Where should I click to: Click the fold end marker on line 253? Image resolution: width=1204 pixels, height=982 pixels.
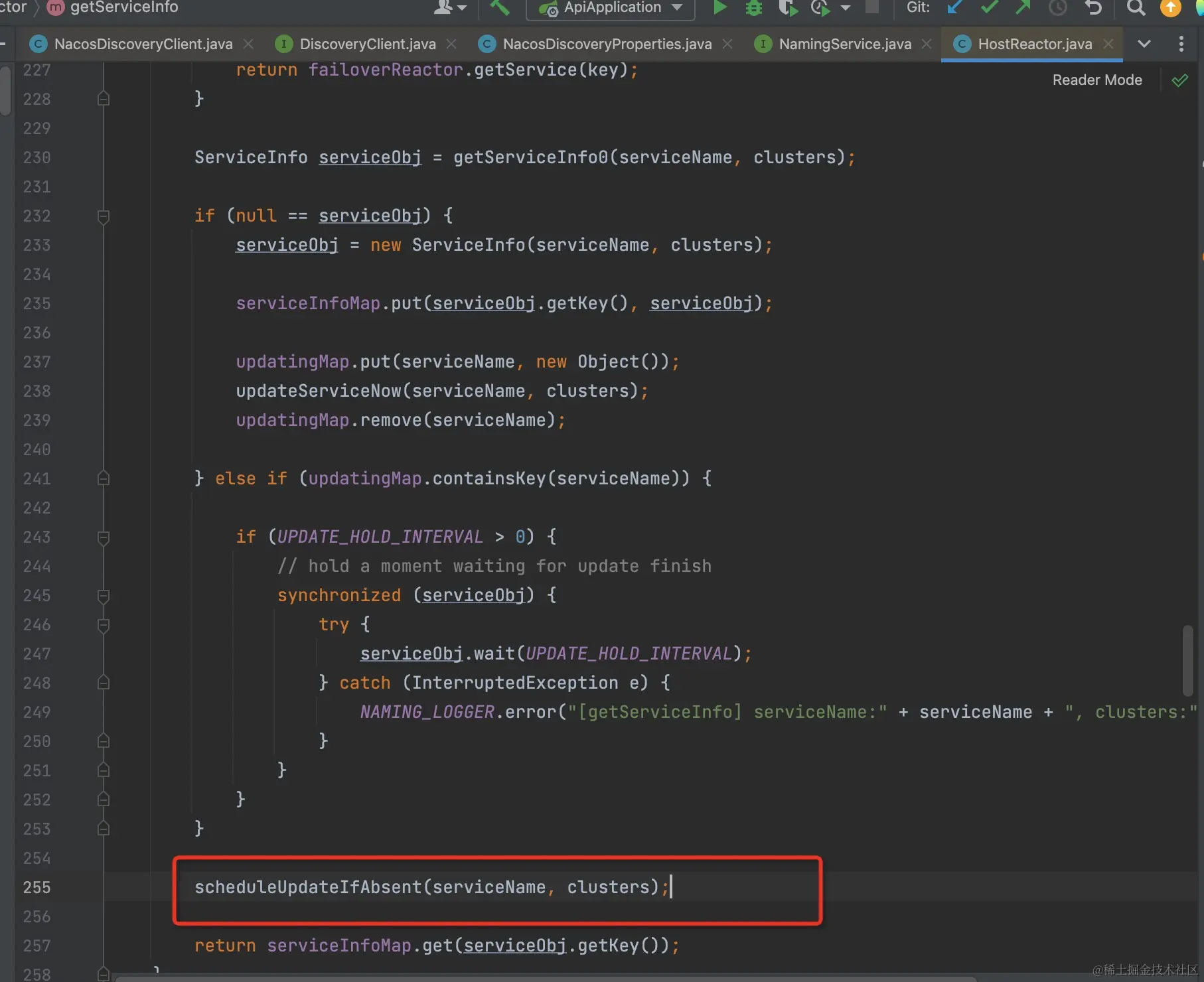point(104,829)
